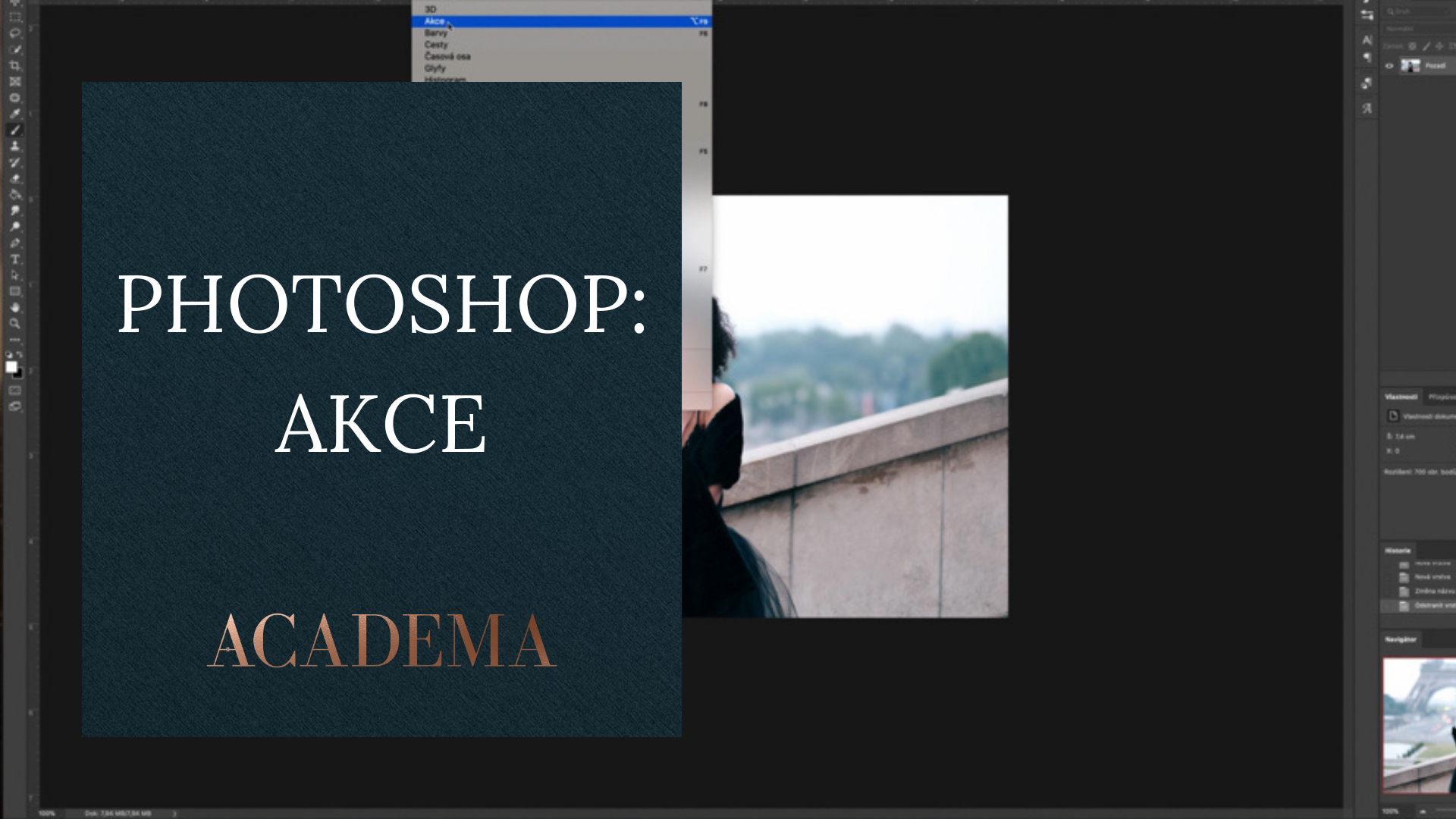Click the Navigator preview thumbnail
This screenshot has width=1456, height=819.
(1419, 726)
